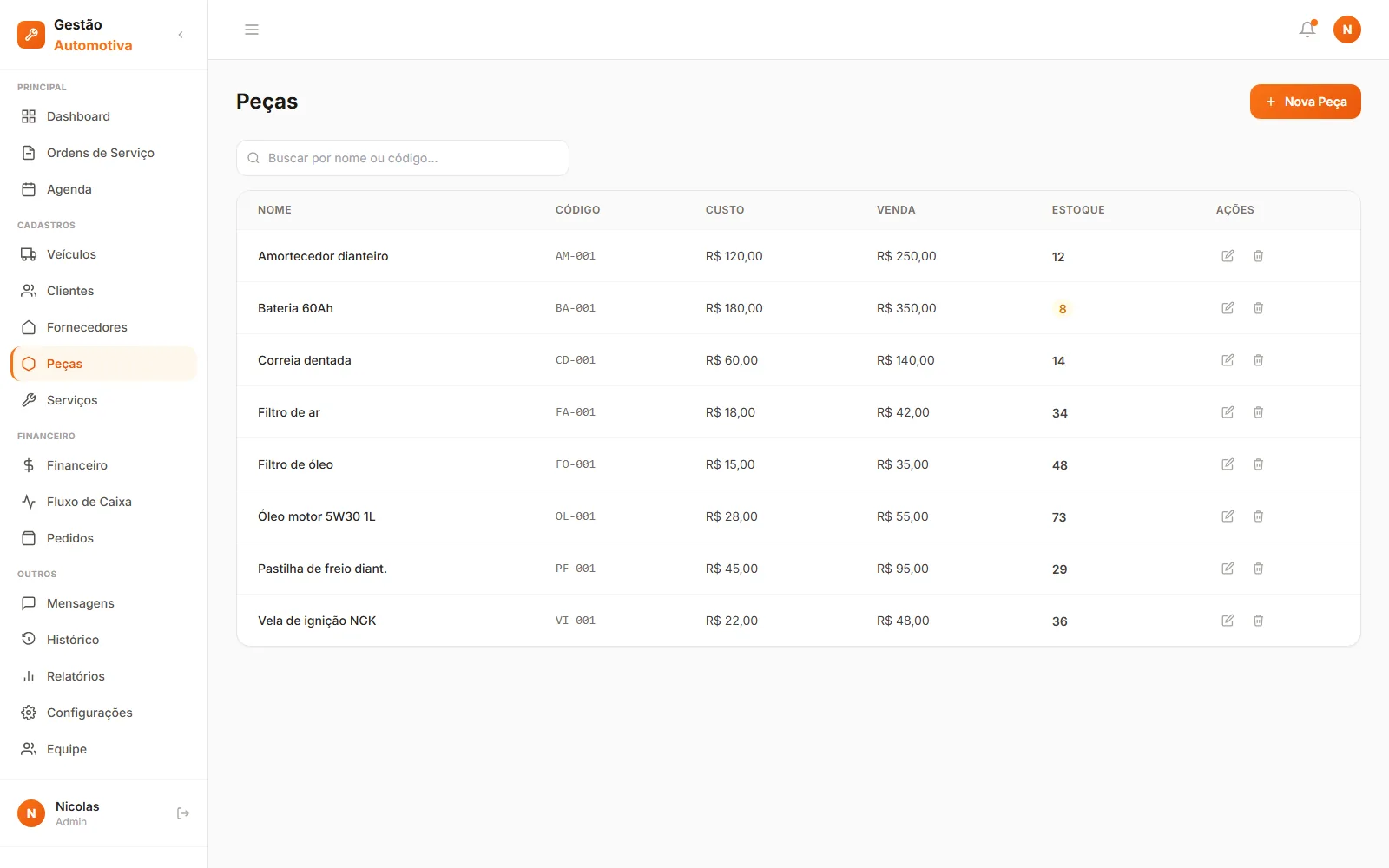Open the Pedidos section
Viewport: 1389px width, 868px height.
click(104, 538)
